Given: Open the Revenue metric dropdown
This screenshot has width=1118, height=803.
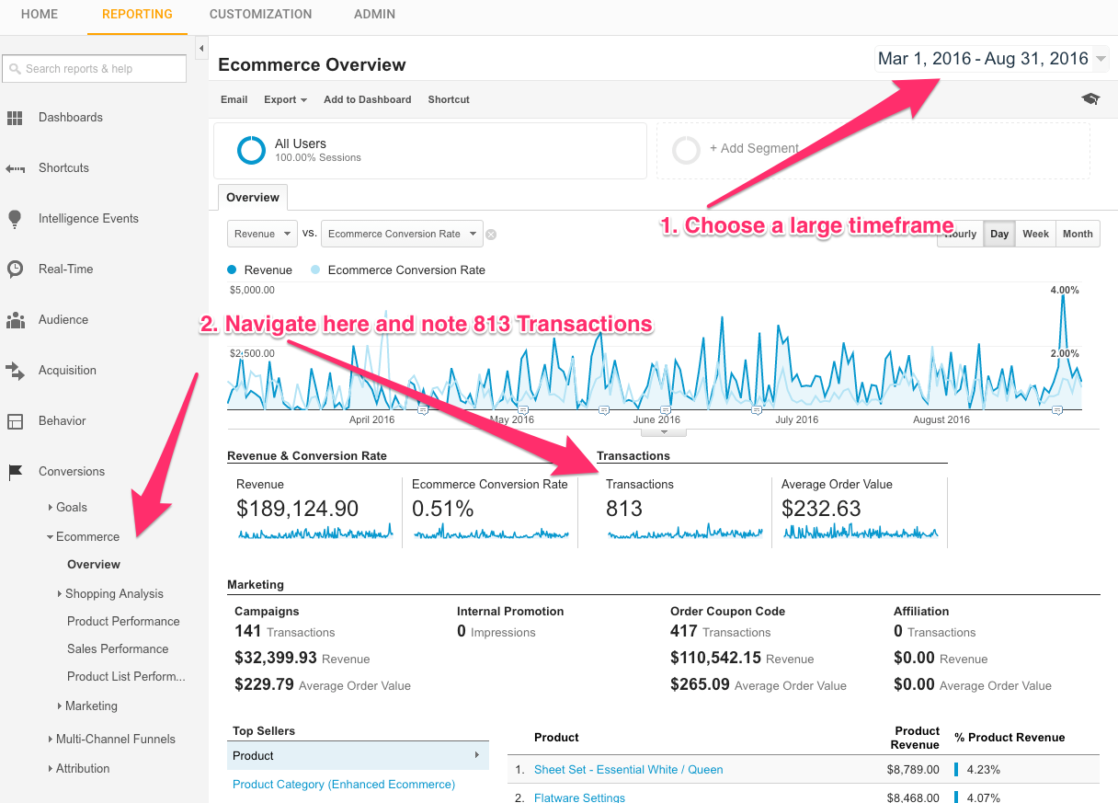Looking at the screenshot, I should tap(261, 234).
